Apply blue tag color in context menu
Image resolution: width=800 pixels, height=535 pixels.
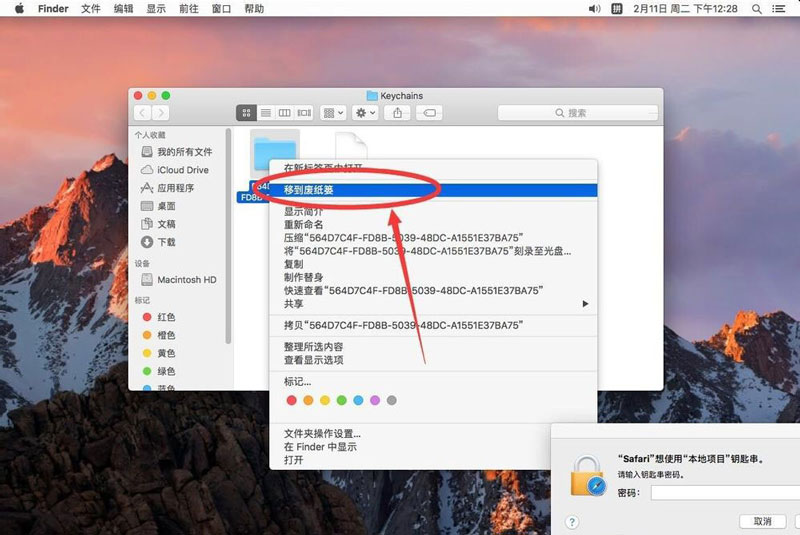point(358,400)
